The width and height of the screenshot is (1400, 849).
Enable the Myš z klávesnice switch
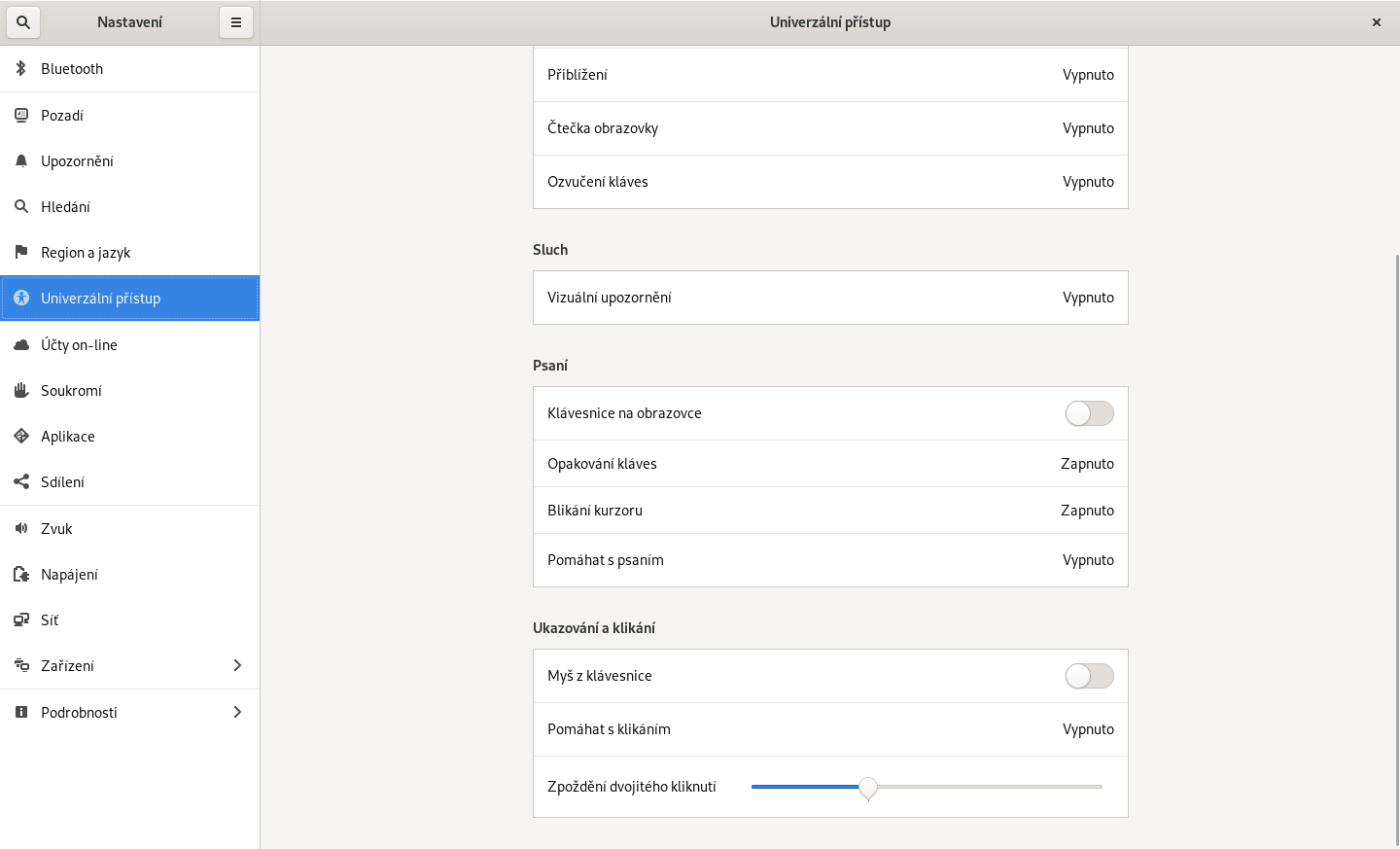click(1089, 676)
